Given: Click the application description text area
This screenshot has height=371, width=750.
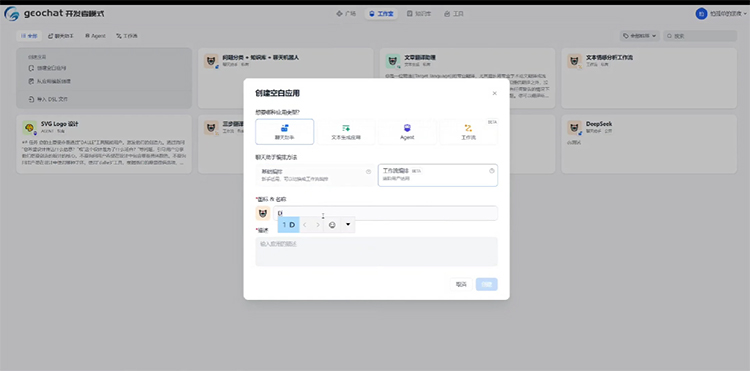Looking at the screenshot, I should click(x=376, y=251).
